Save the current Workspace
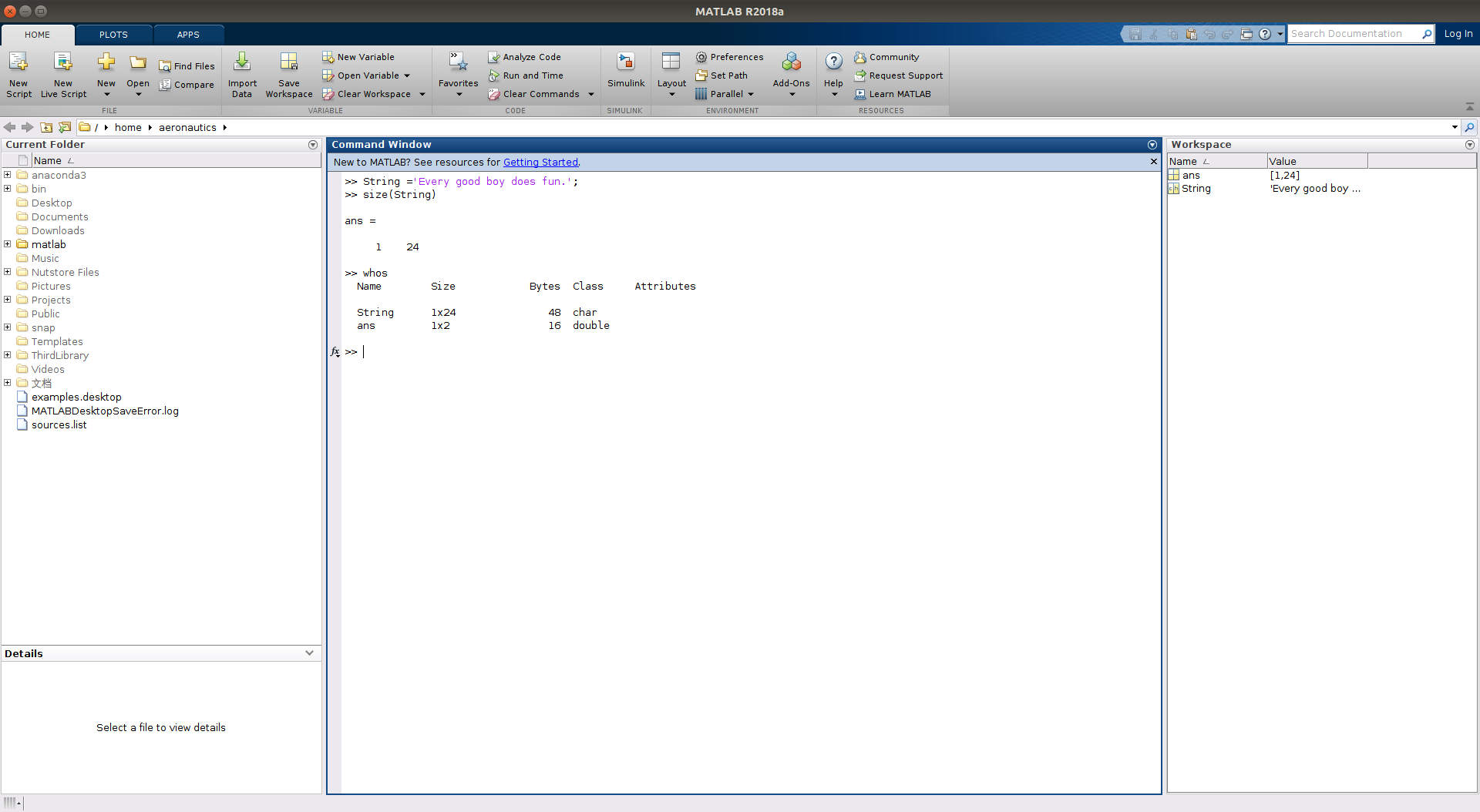The width and height of the screenshot is (1480, 812). point(288,73)
